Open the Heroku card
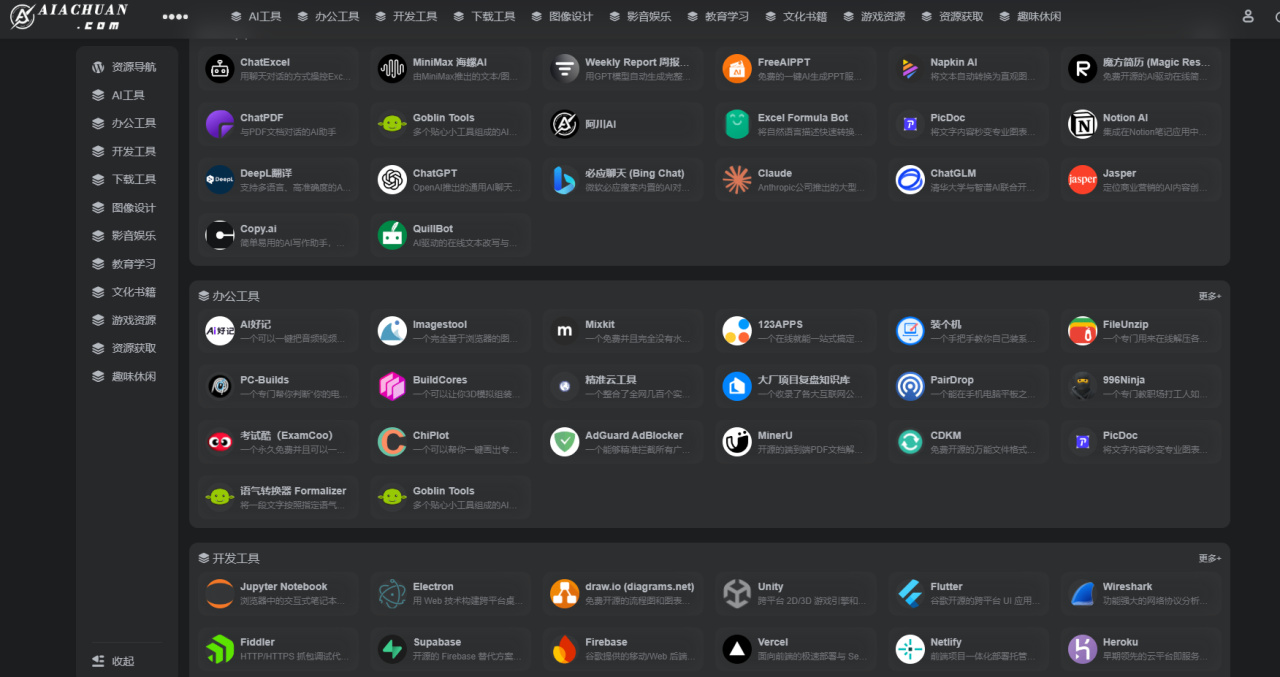Viewport: 1280px width, 677px height. coord(1140,649)
